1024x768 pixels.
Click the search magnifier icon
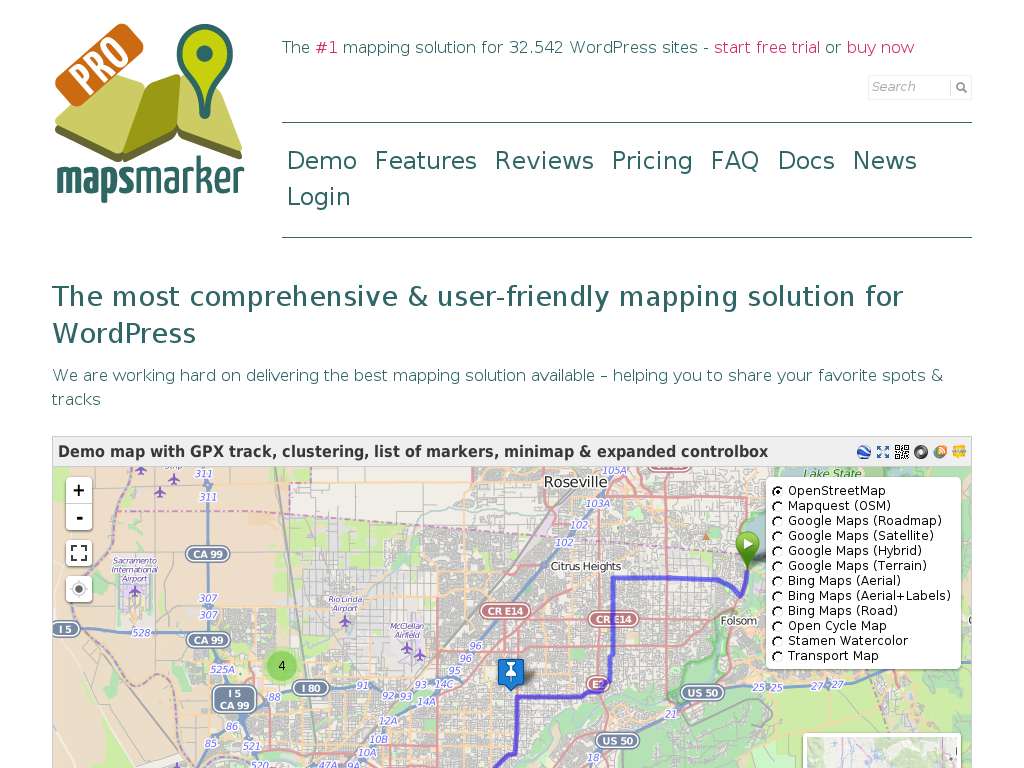click(x=961, y=88)
